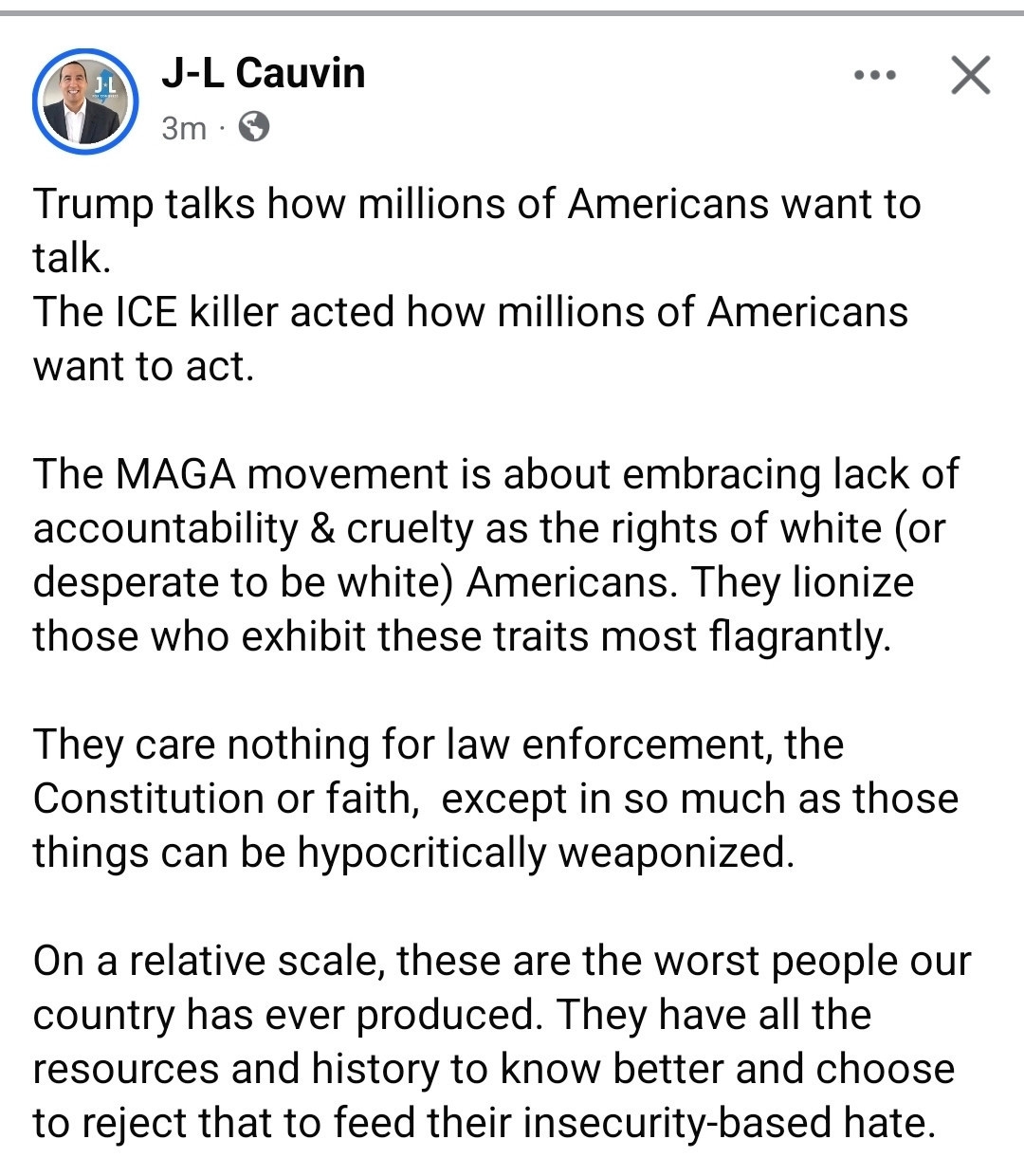The image size is (1024, 1176).
Task: Click the word "accountability" in the post
Action: coord(165,528)
